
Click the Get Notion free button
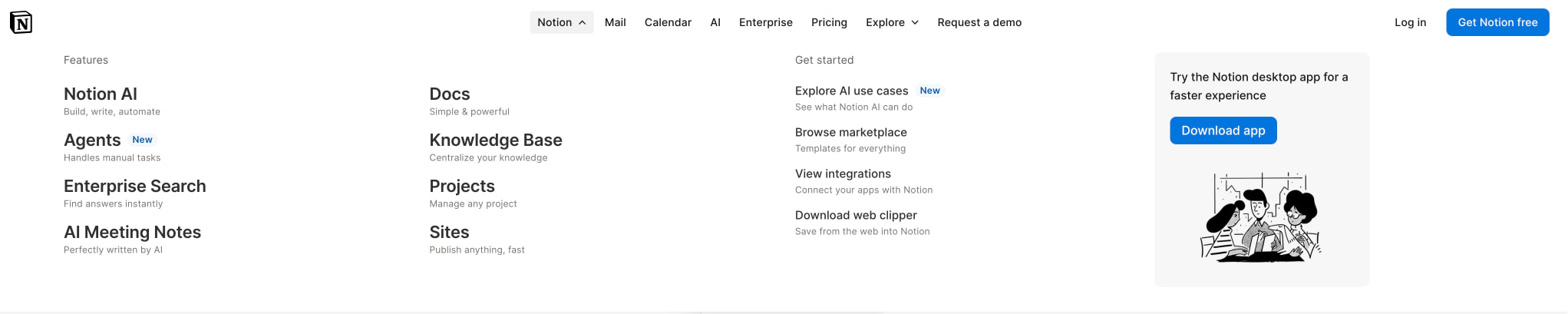[1497, 22]
